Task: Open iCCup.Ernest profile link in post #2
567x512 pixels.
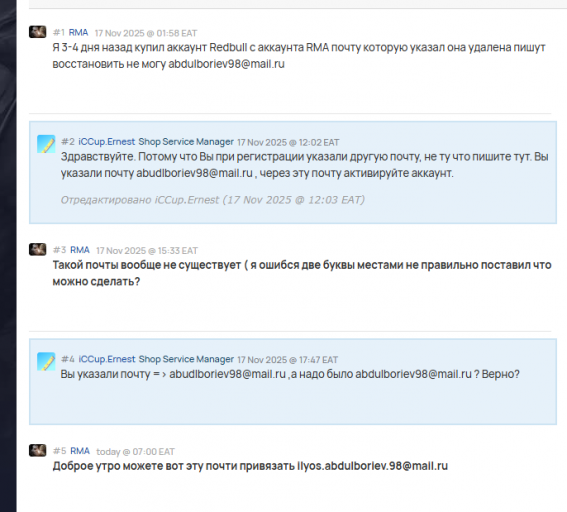Action: (107, 142)
